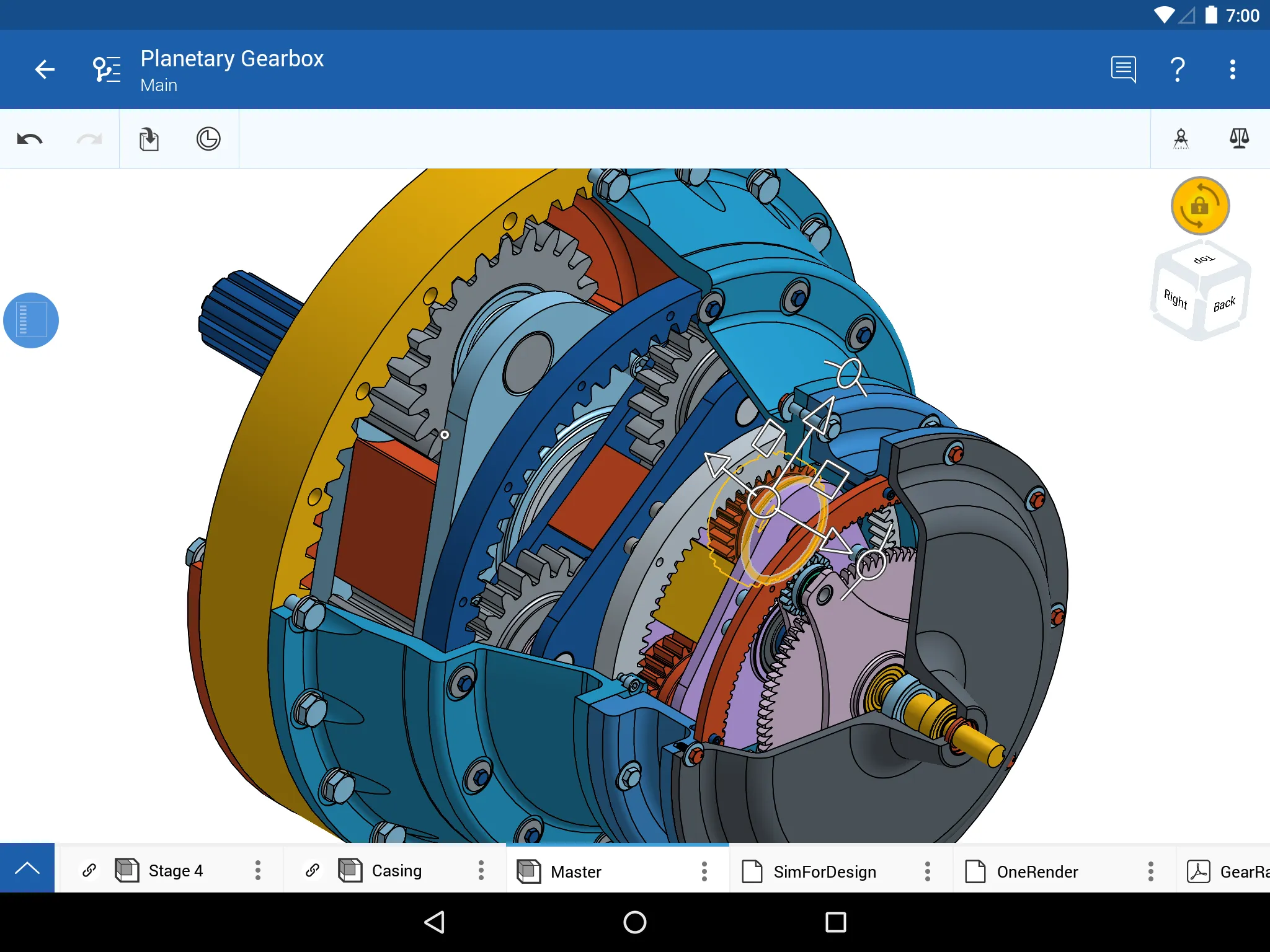Tap the back arrow to leave the document
1270x952 pixels.
tap(44, 69)
